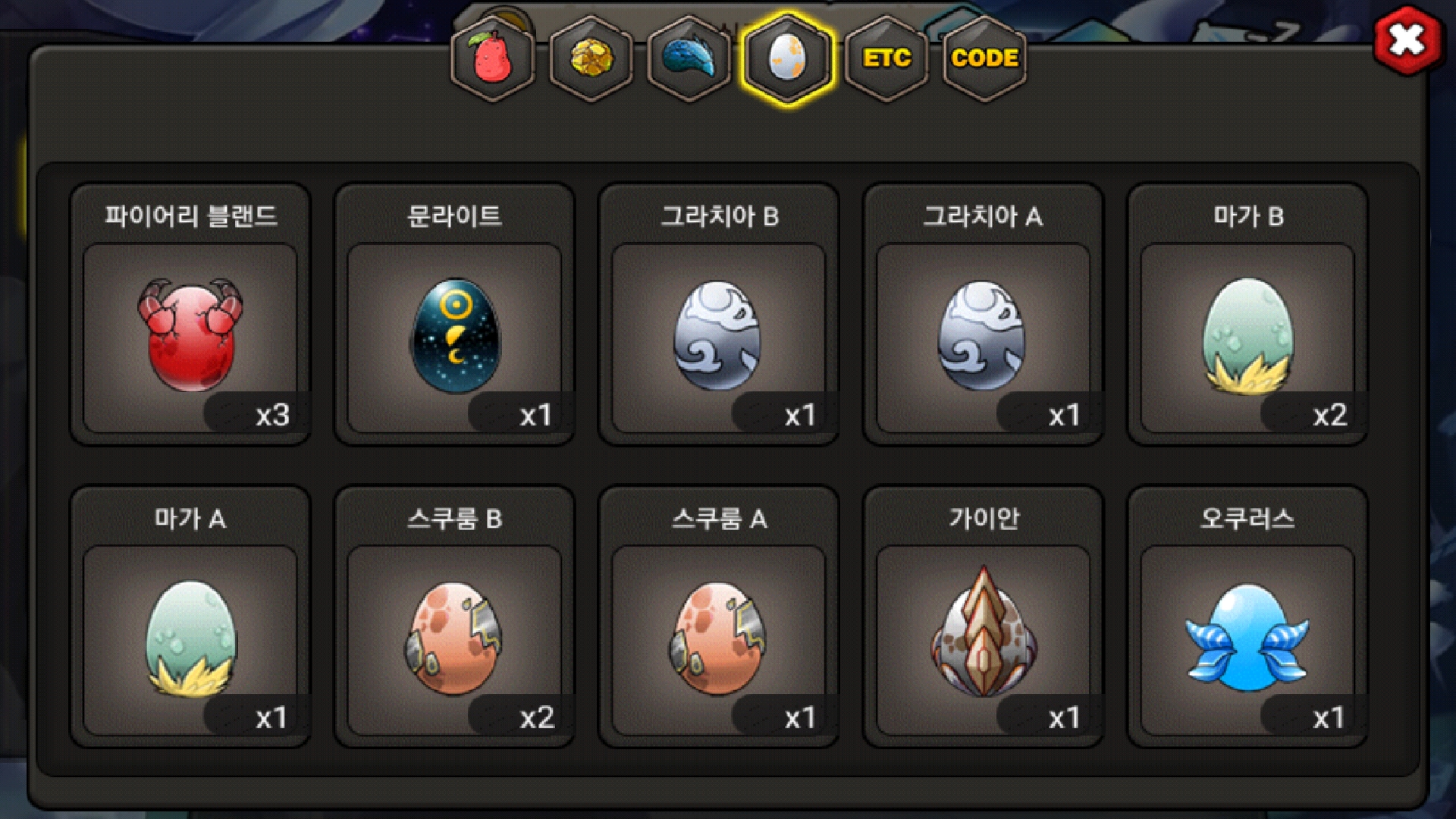Open the ETC tab

(x=886, y=59)
